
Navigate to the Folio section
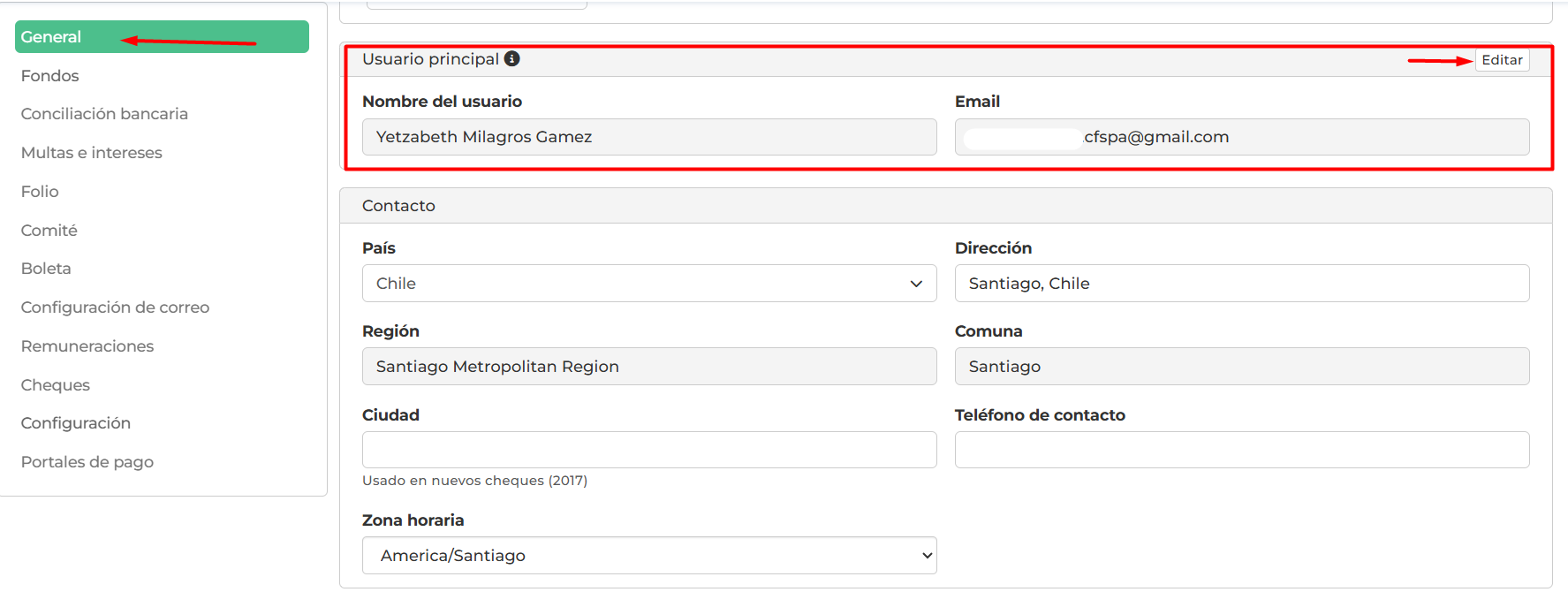coord(40,192)
